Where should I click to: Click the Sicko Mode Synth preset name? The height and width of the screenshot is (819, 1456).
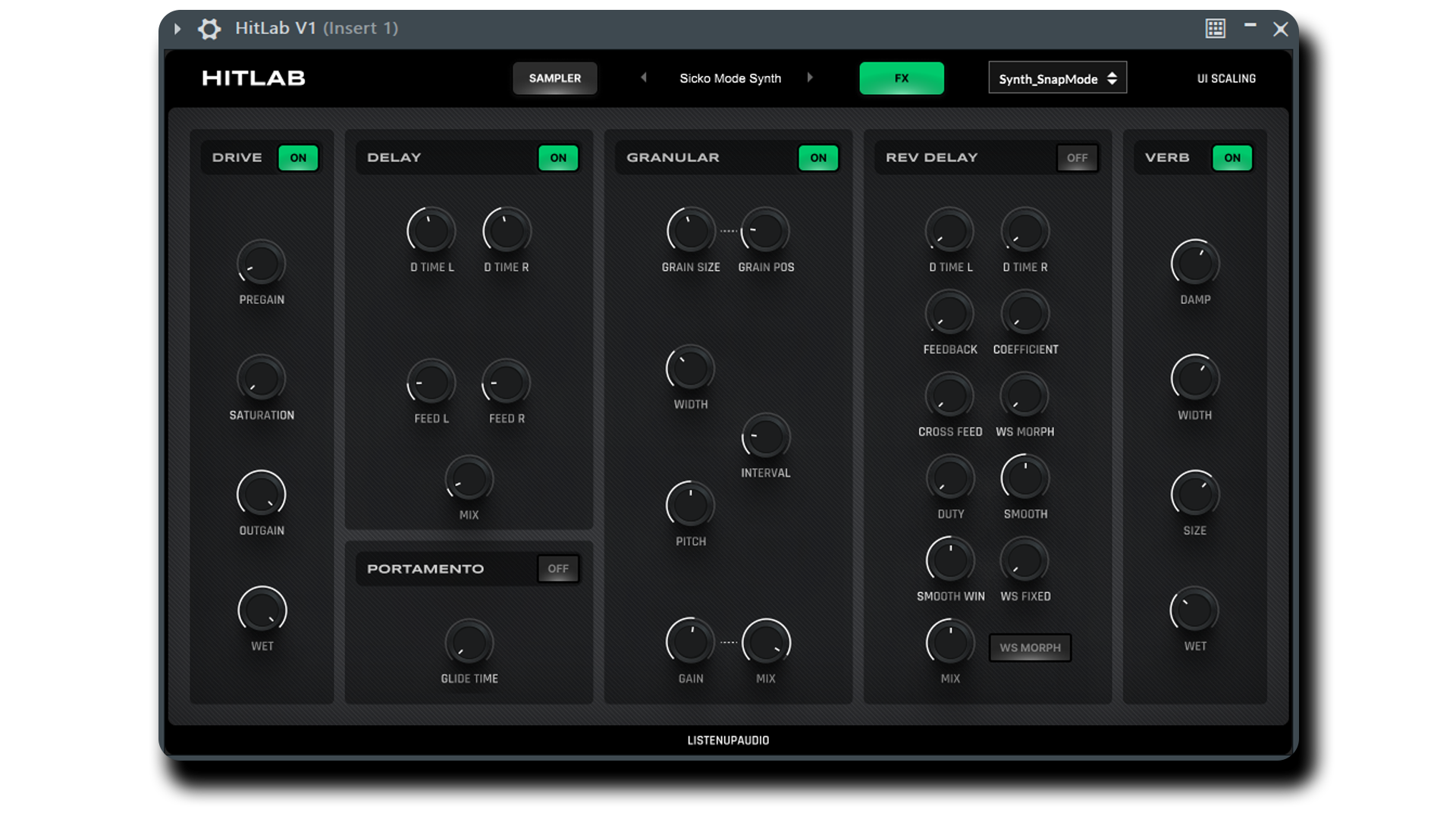(730, 78)
